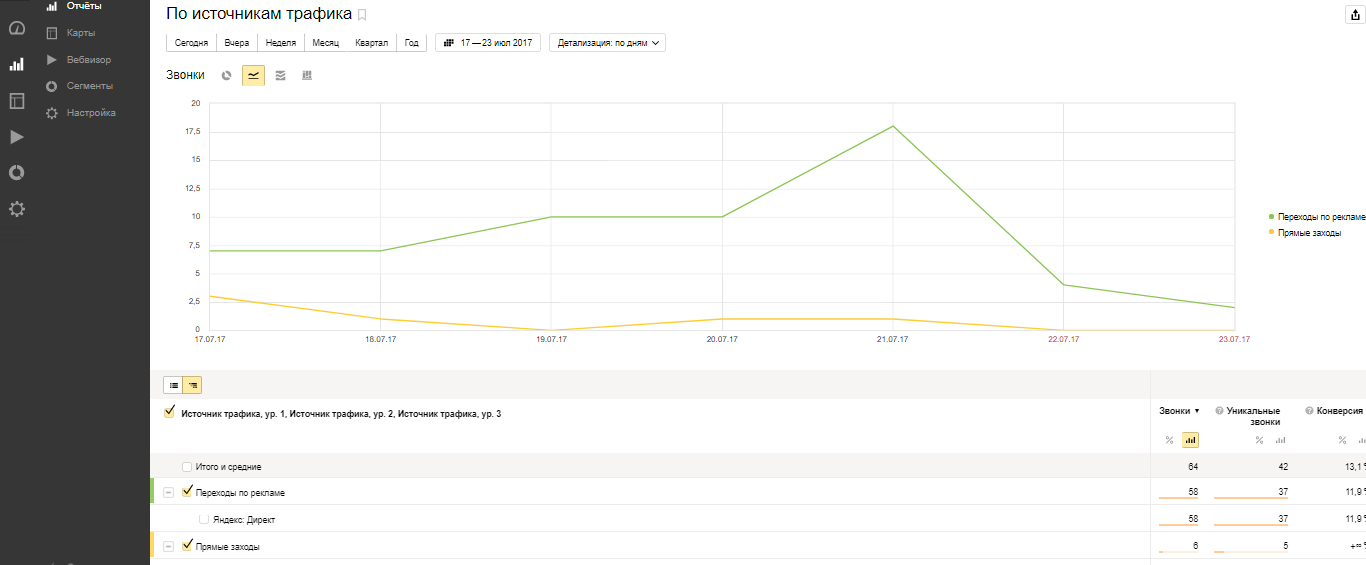This screenshot has width=1366, height=565.
Task: Click the green Переходы по рекламе legend marker
Action: coord(1271,216)
